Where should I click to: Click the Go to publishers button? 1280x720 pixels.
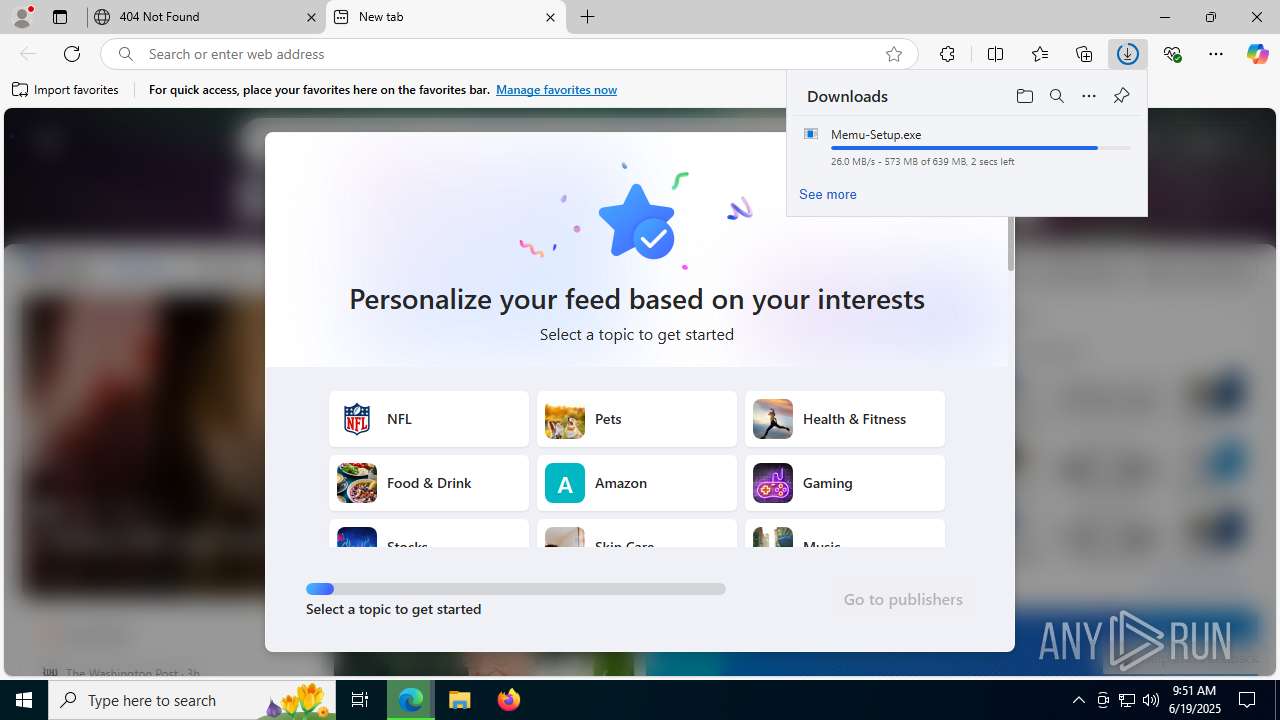(x=903, y=599)
